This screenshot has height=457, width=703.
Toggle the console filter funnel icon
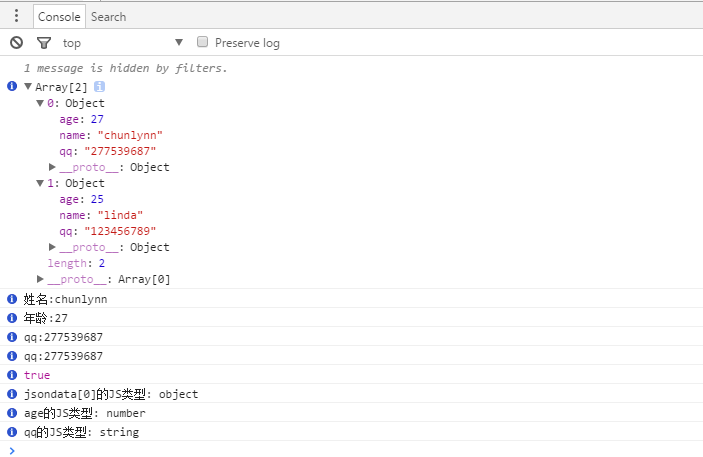43,42
